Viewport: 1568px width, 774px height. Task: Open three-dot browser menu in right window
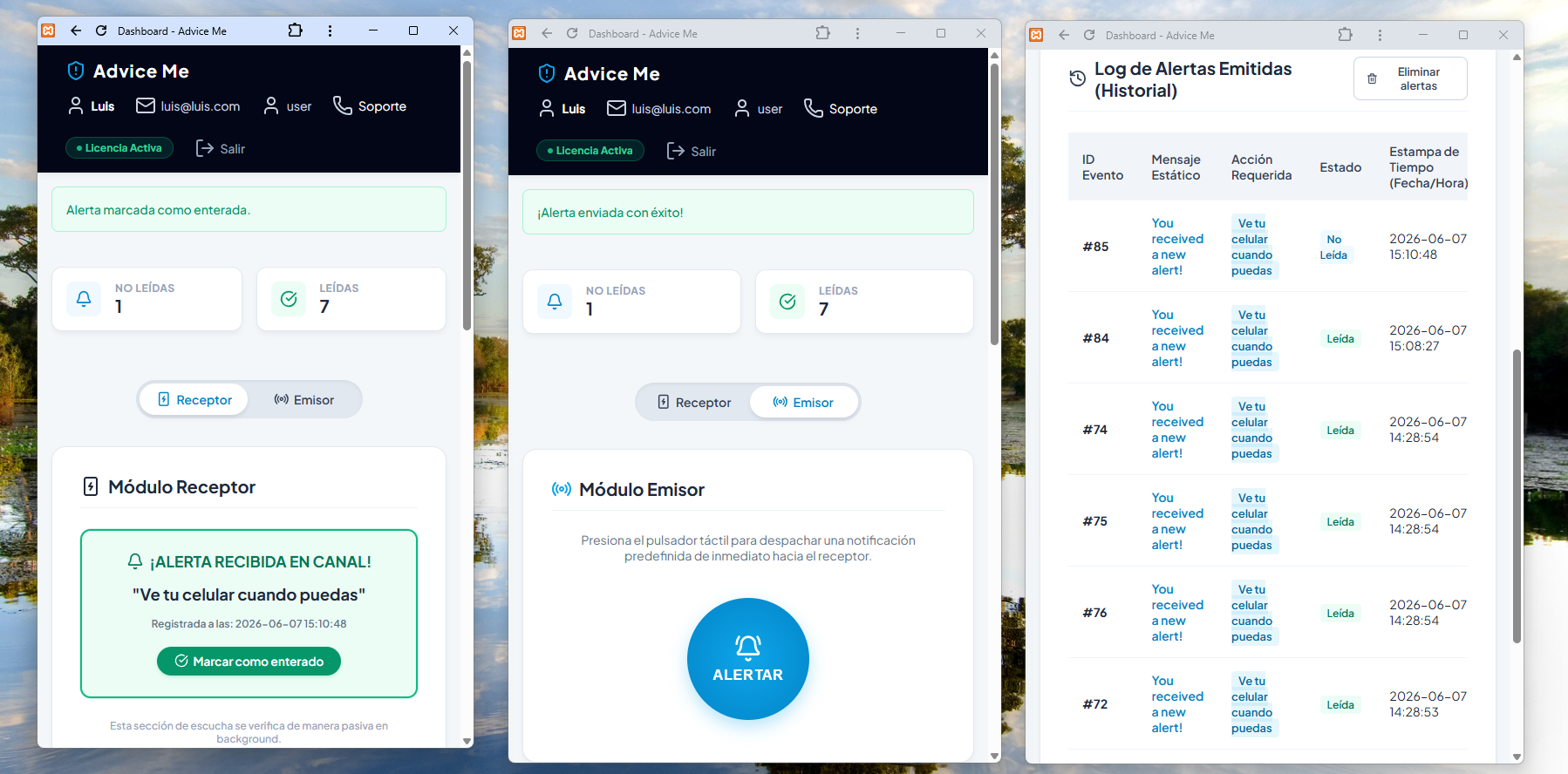coord(1380,35)
